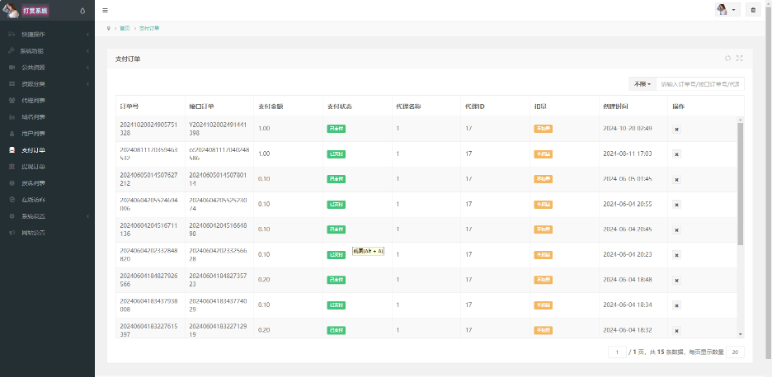Select order number 20240604183227615397

[x=148, y=331]
